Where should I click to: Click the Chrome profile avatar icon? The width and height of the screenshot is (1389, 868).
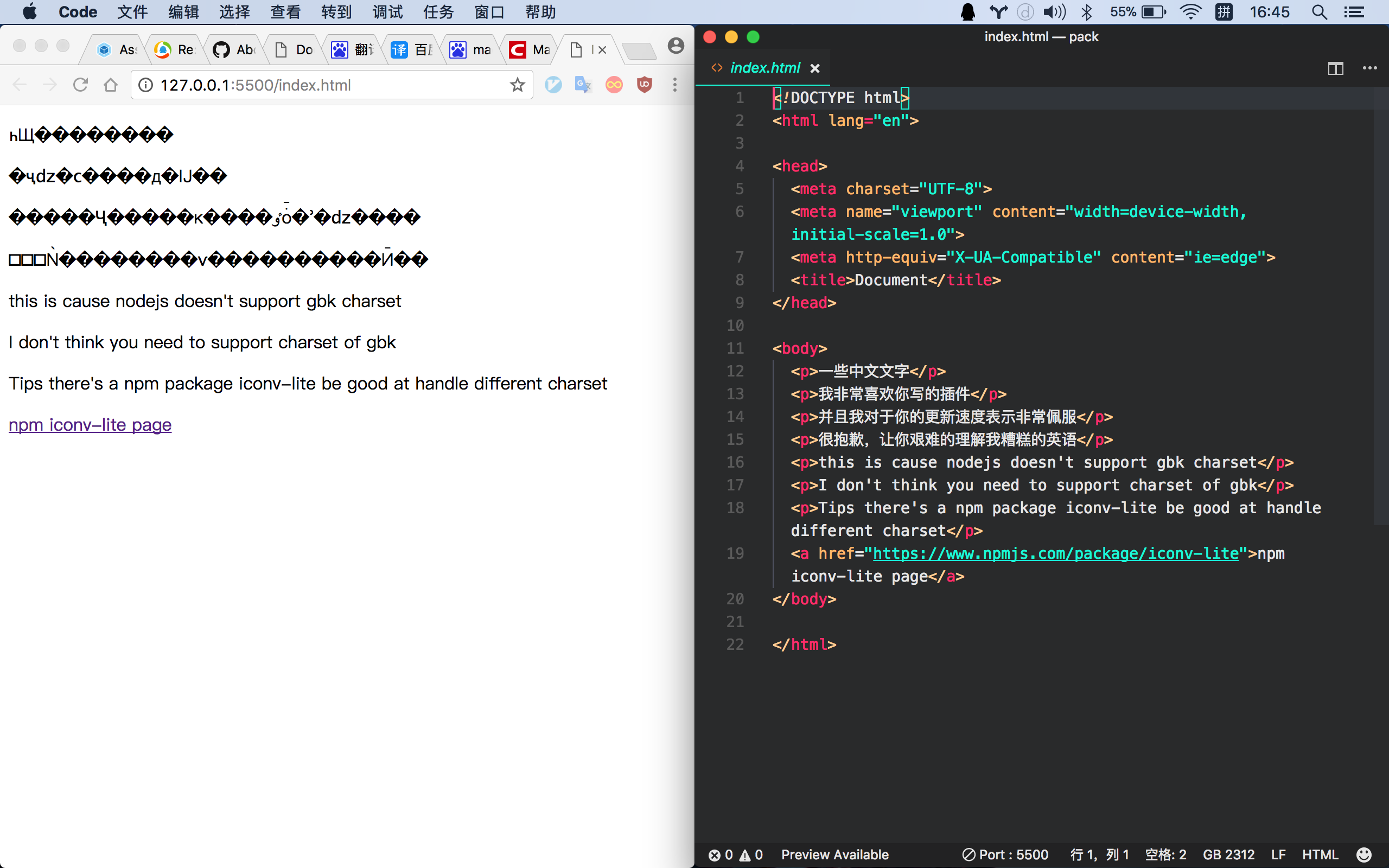click(676, 46)
